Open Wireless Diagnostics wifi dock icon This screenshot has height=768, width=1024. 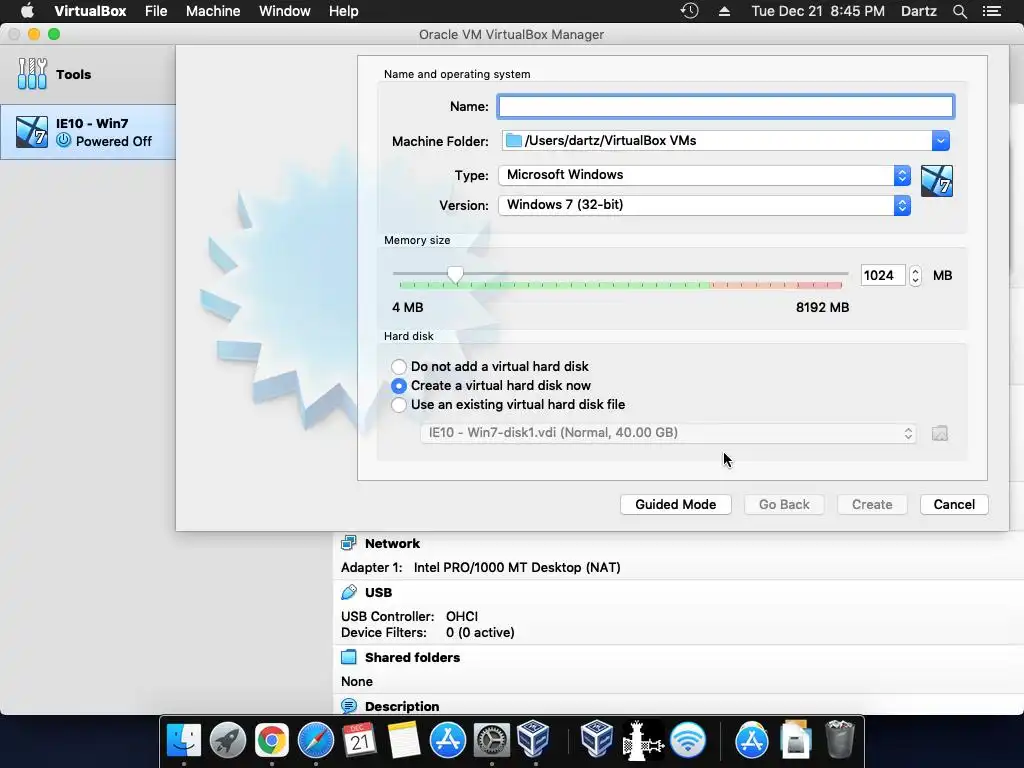688,741
